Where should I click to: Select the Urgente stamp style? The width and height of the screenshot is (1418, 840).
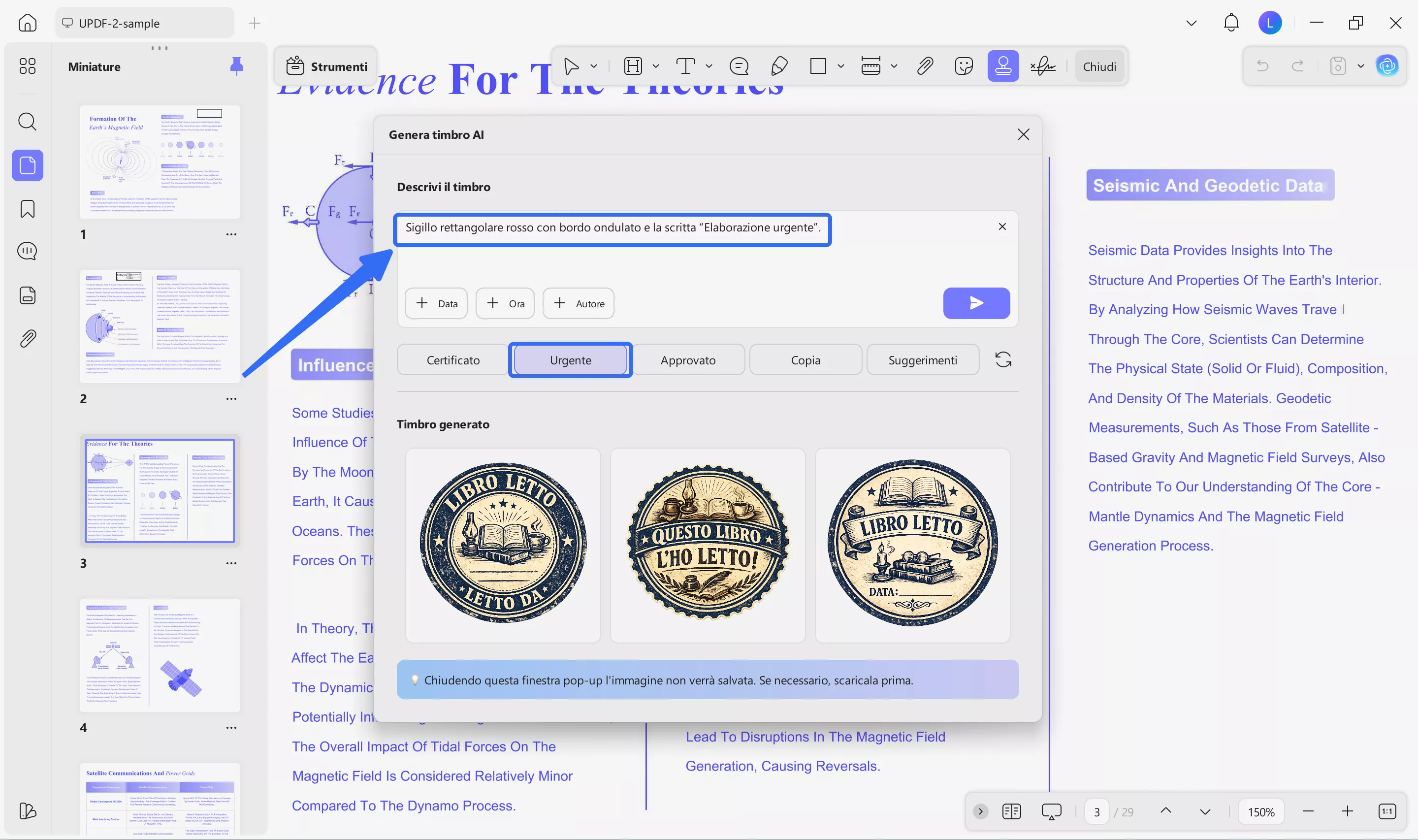click(570, 359)
